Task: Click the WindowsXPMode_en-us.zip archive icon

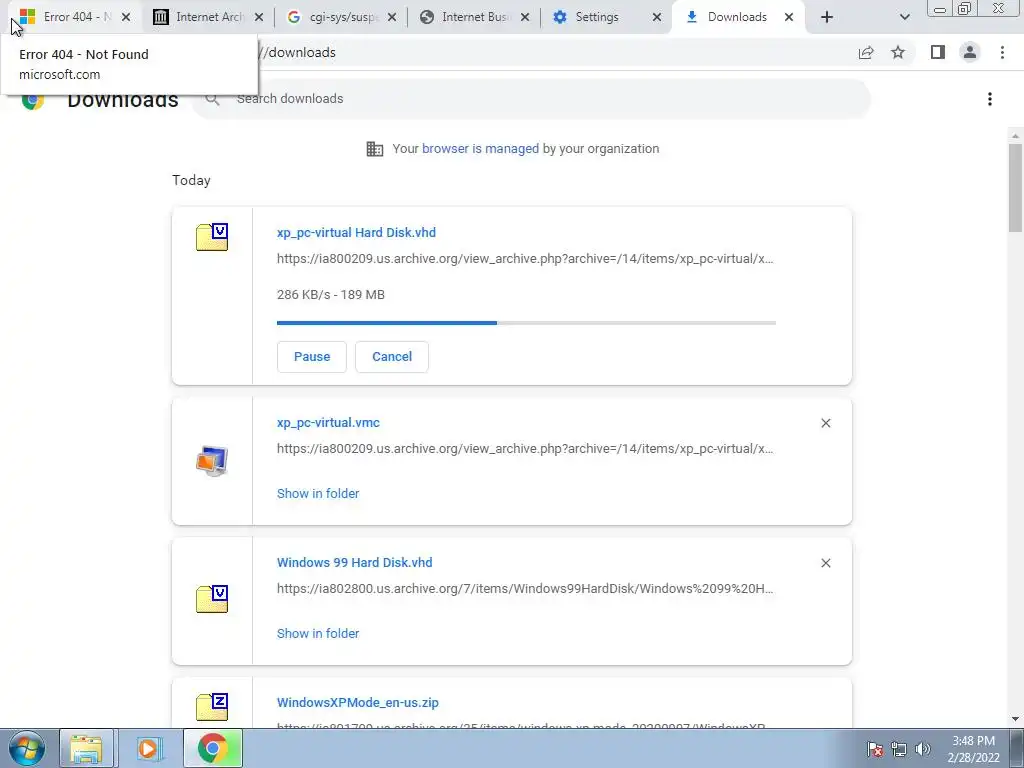Action: tap(212, 707)
